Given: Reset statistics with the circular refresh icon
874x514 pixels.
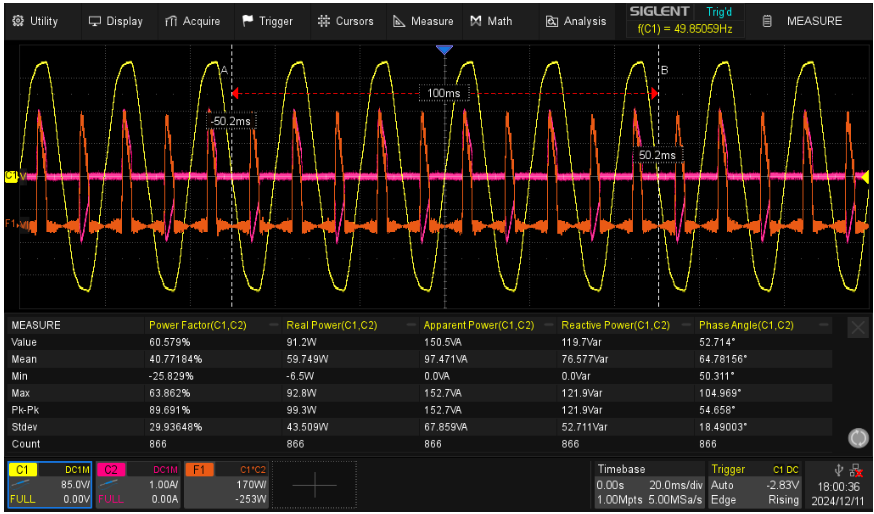Looking at the screenshot, I should 858,438.
